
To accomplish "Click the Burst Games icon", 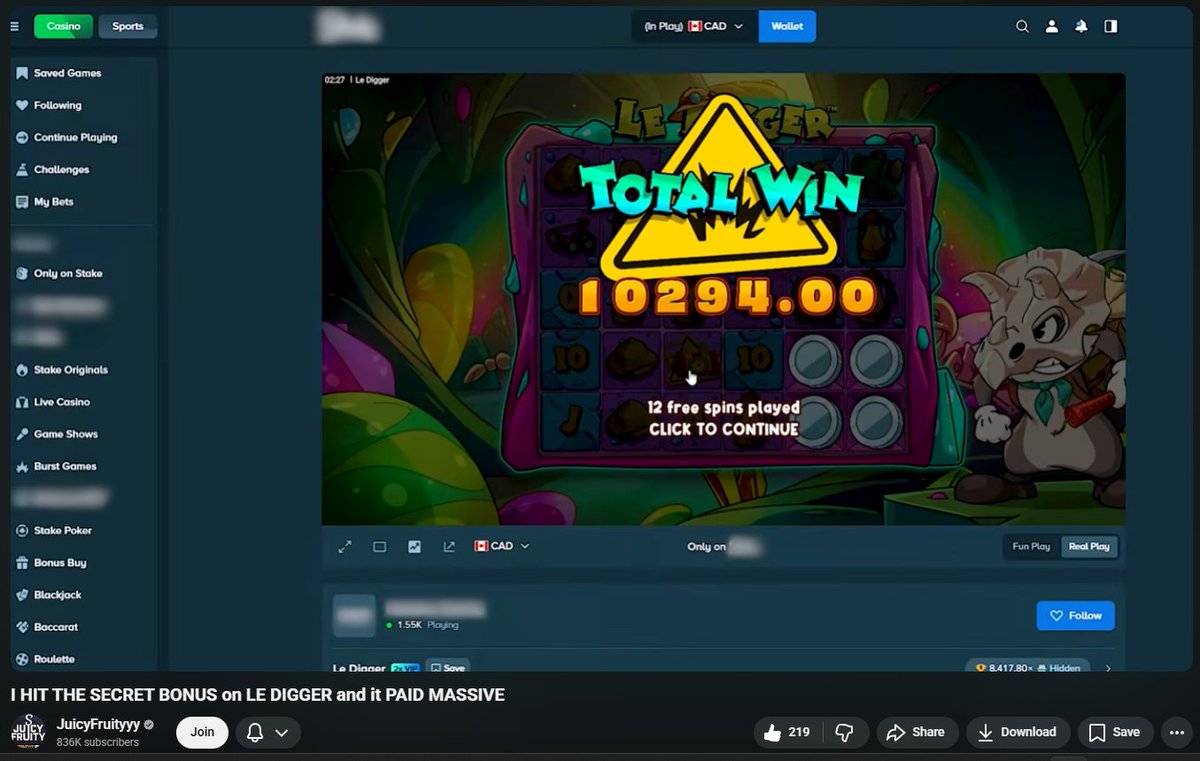I will 23,466.
